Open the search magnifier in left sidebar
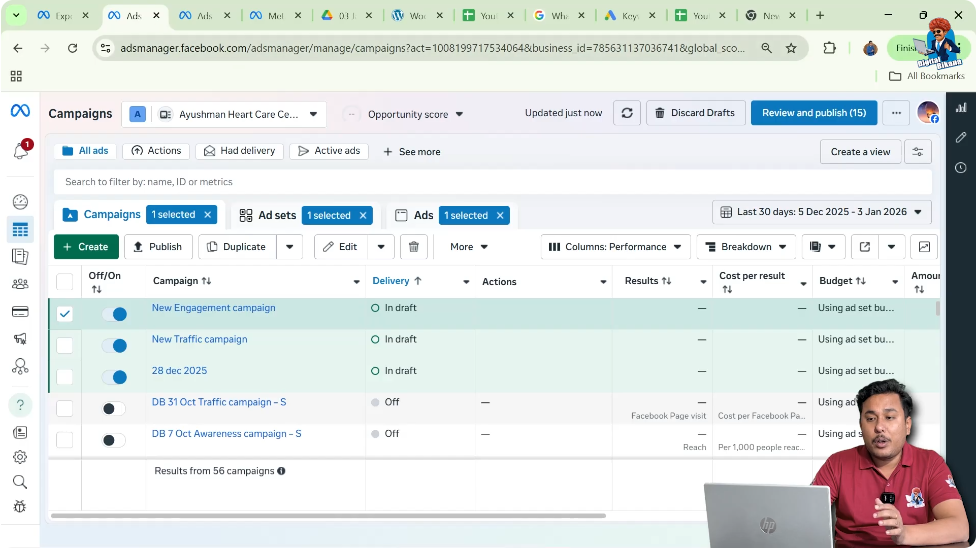The image size is (977, 550). coord(20,482)
